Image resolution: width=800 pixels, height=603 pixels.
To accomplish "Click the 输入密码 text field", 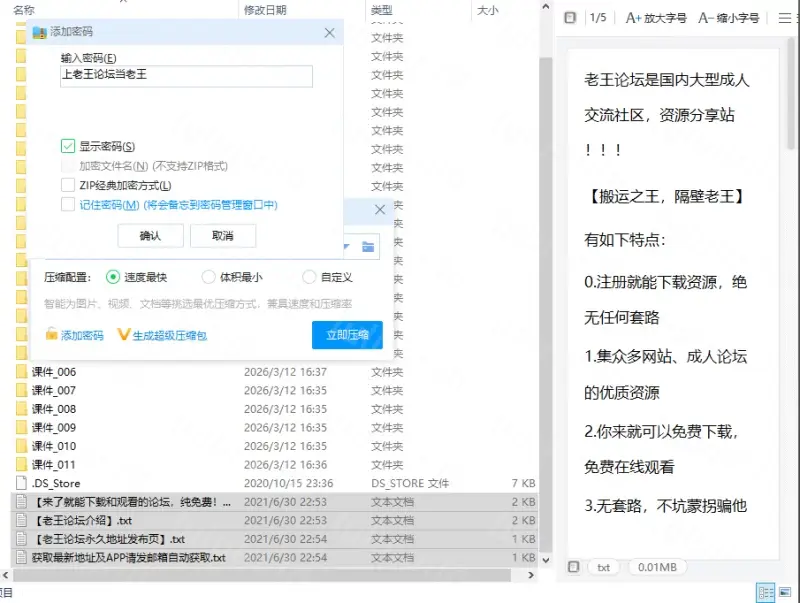I will pos(186,76).
